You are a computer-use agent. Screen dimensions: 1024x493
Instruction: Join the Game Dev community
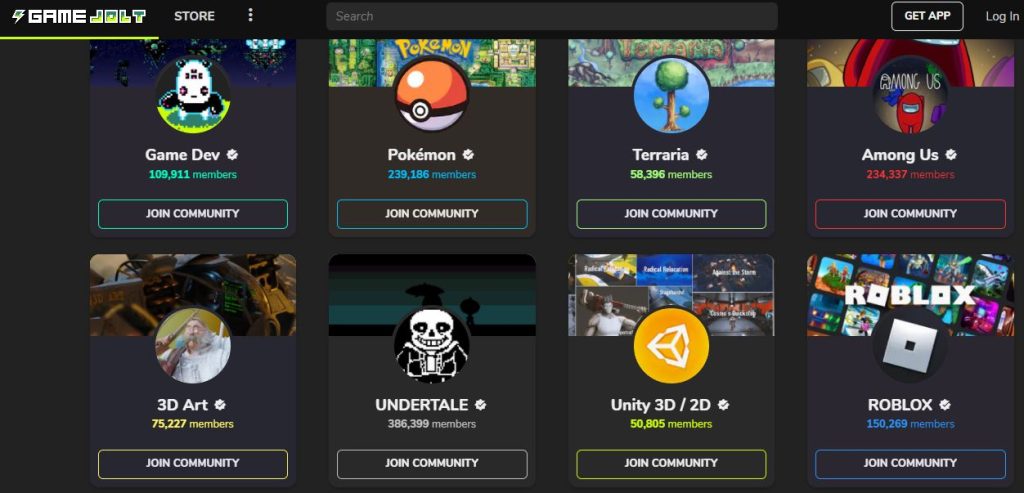193,214
